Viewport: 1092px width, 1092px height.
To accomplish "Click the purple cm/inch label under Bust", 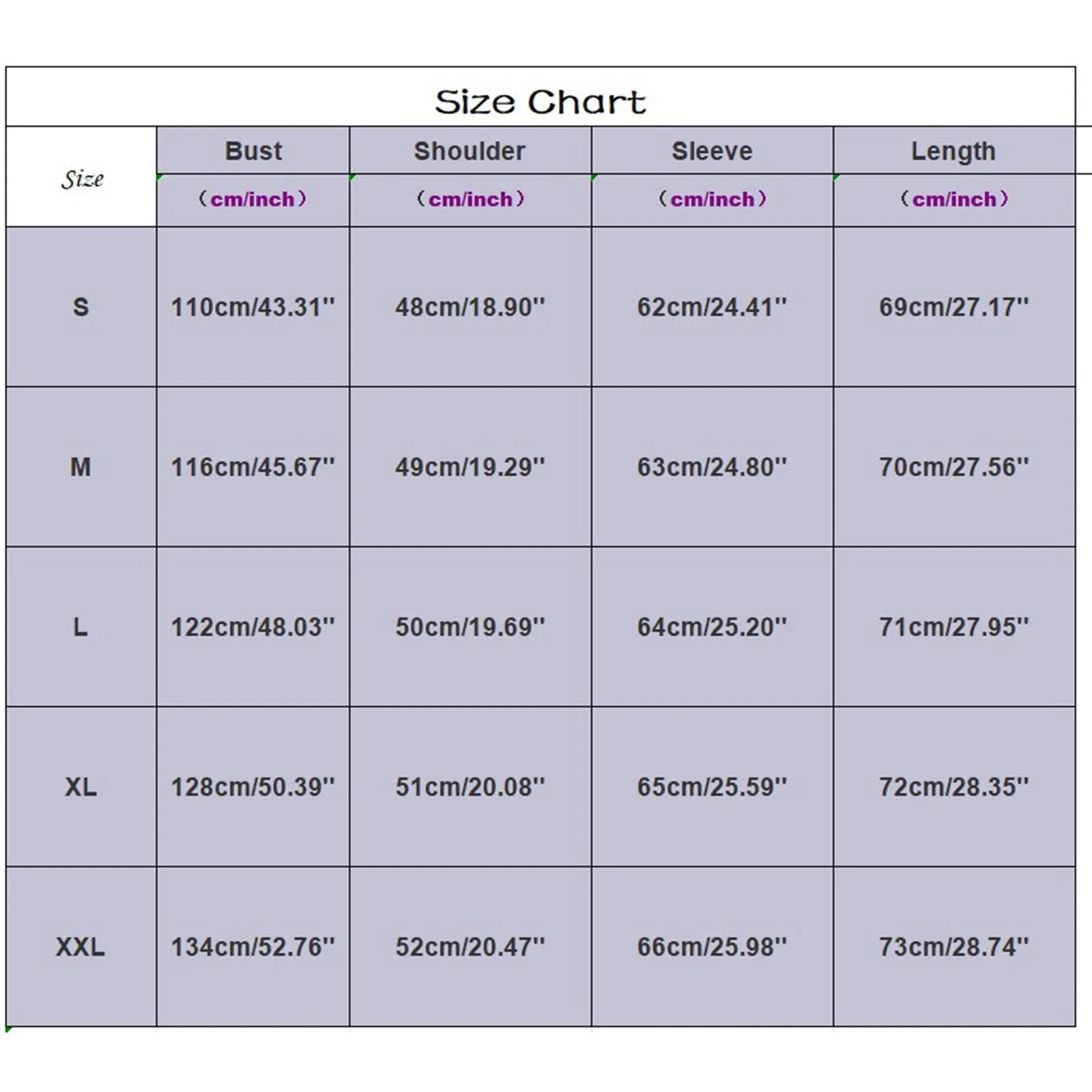I will (253, 199).
